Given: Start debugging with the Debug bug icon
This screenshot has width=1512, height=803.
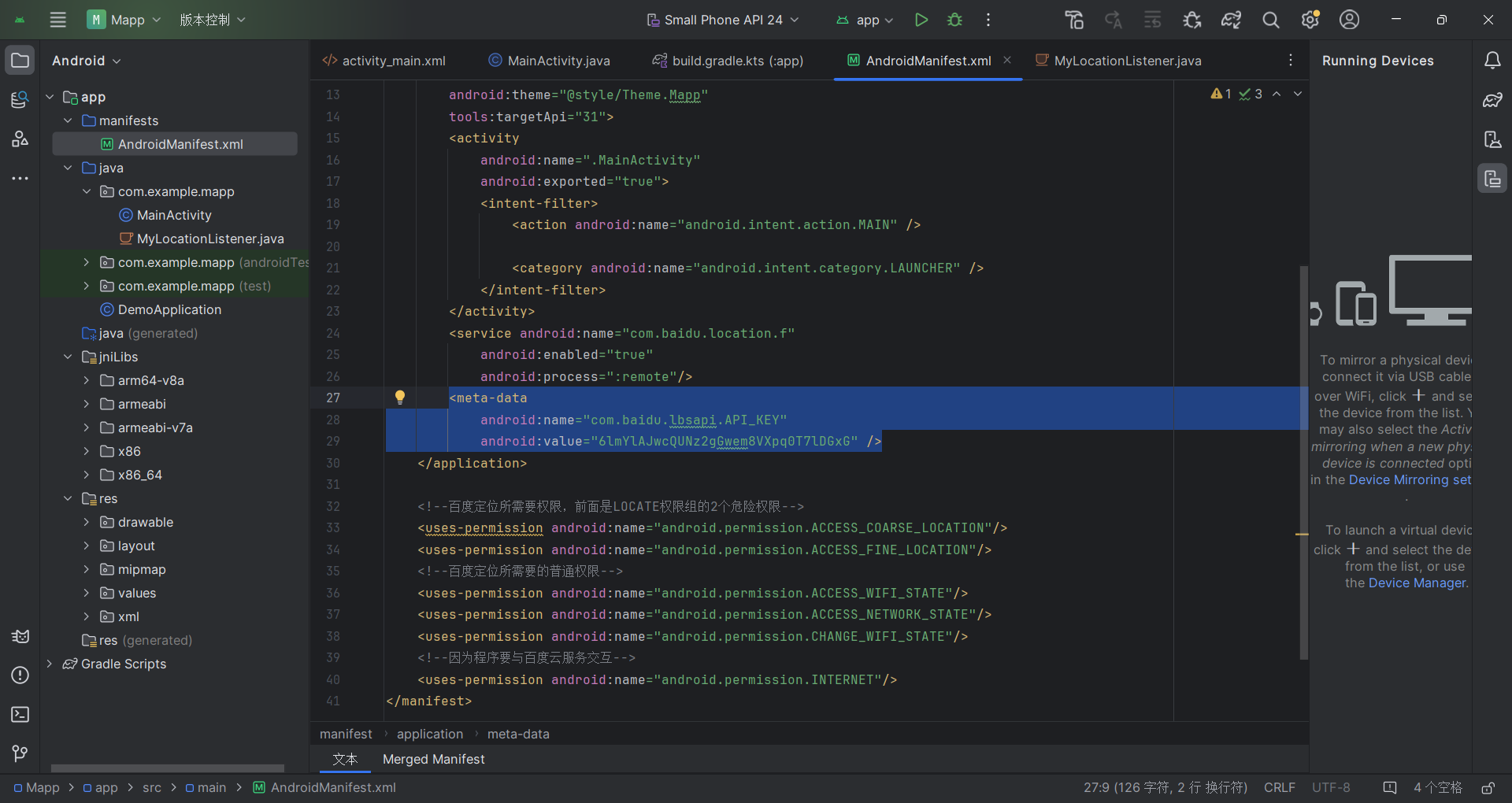Looking at the screenshot, I should (955, 20).
